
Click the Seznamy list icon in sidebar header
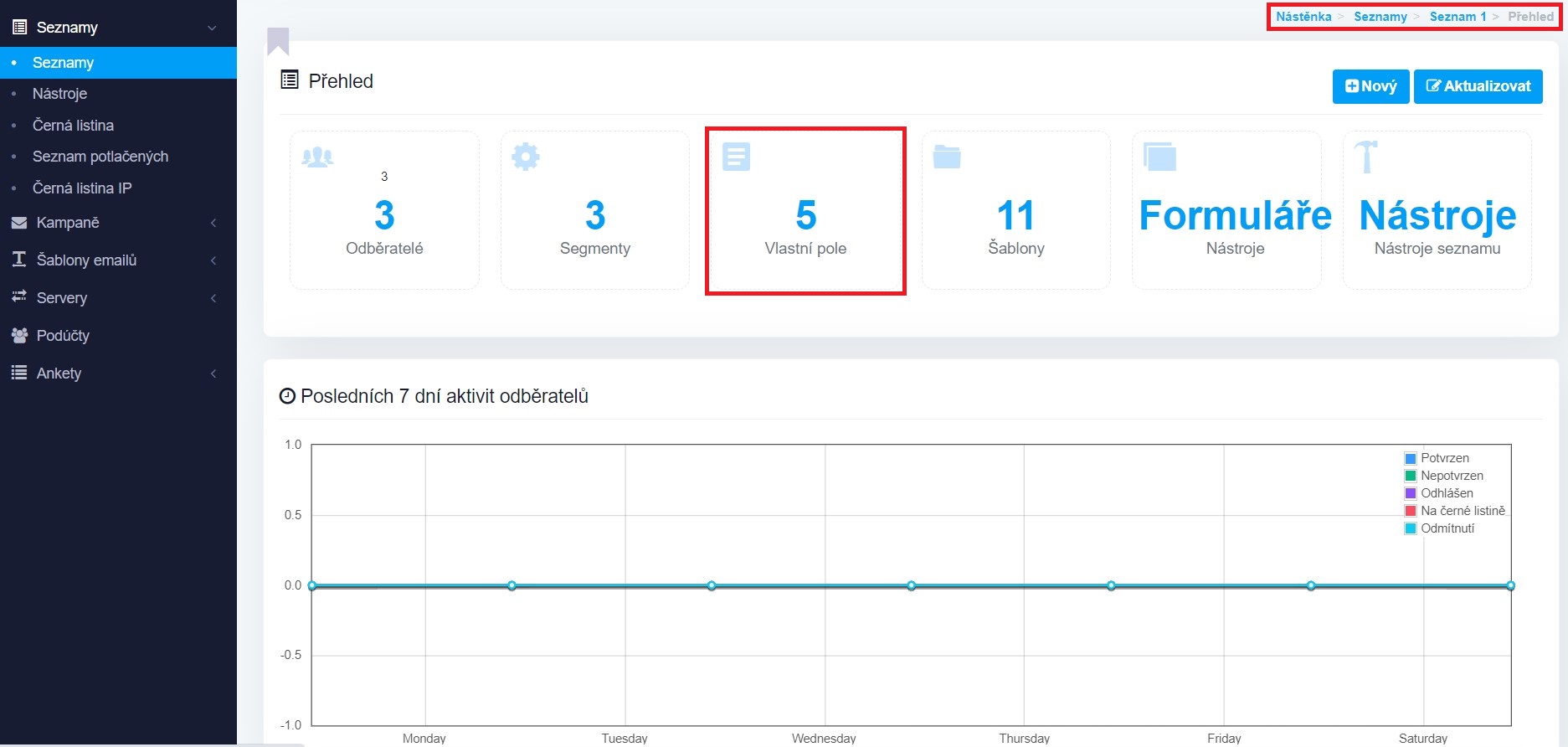[19, 28]
